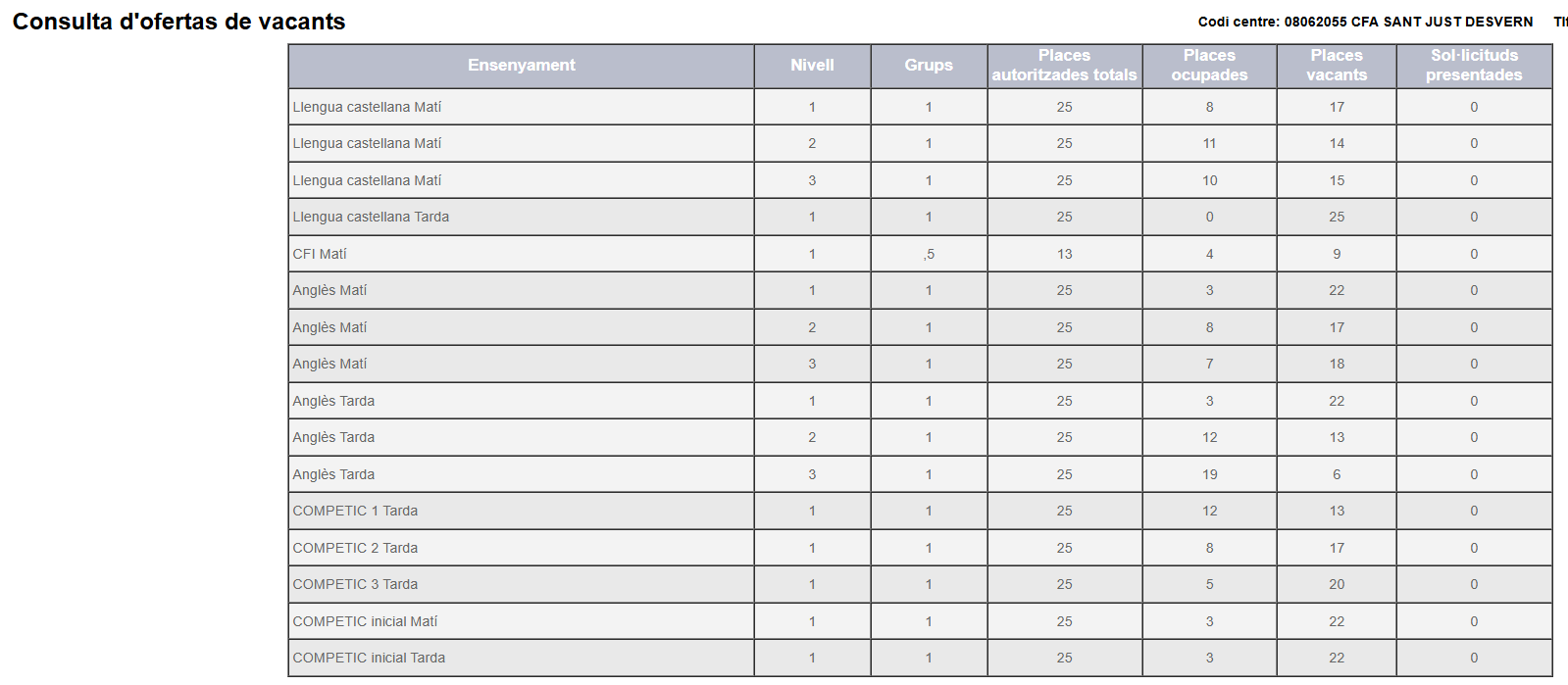Select the Places vacants column header

coord(1336,66)
